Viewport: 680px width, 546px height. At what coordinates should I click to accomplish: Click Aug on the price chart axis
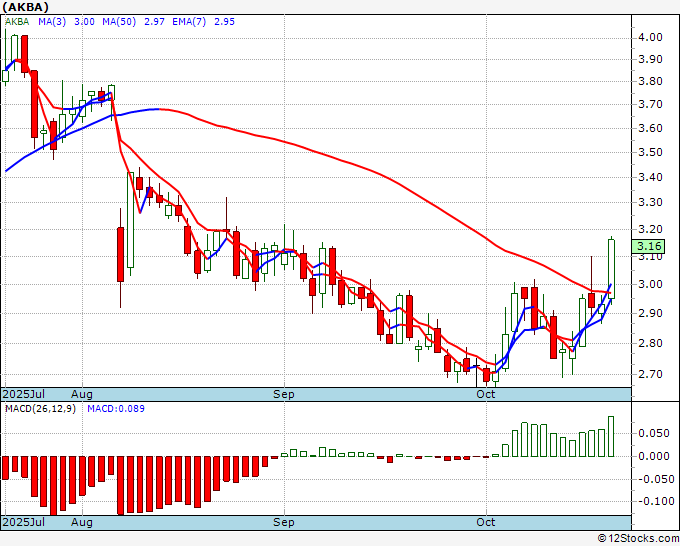(82, 394)
